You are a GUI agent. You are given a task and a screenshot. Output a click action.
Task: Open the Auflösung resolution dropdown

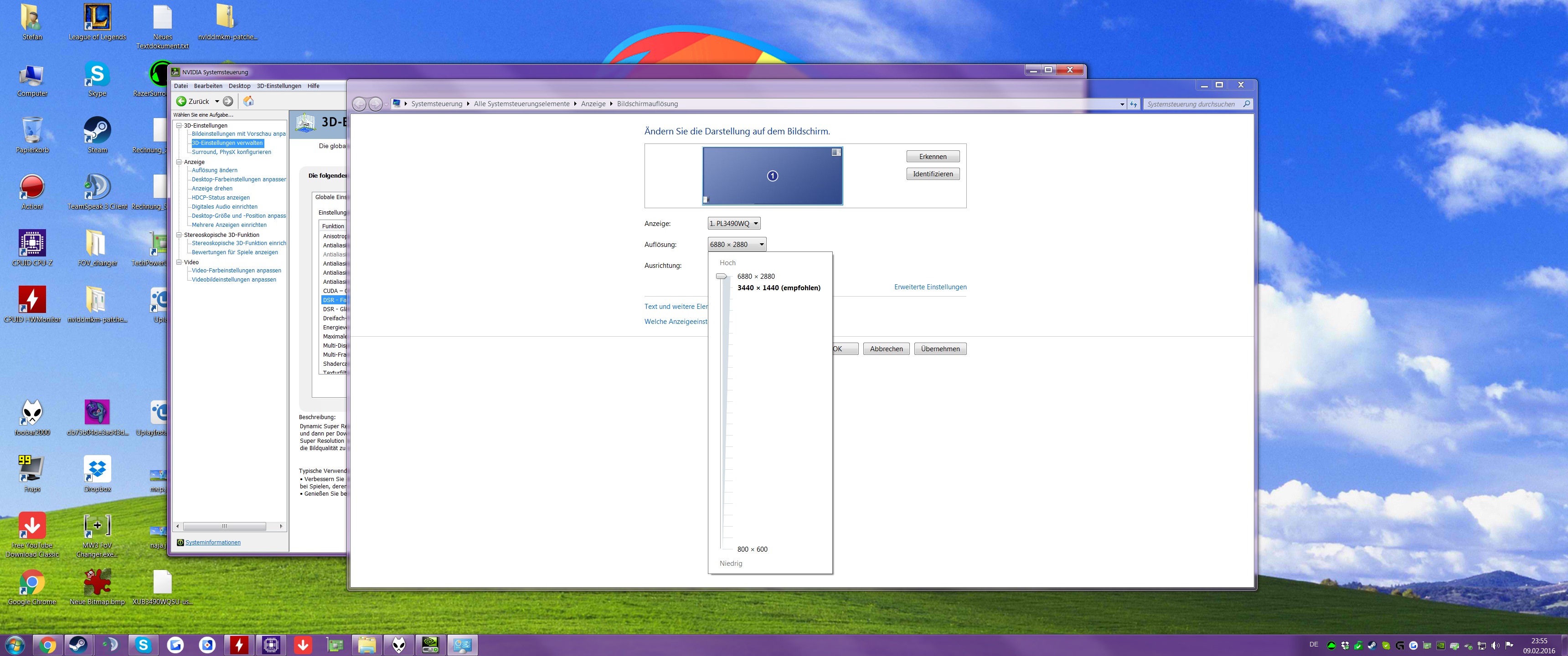[737, 244]
